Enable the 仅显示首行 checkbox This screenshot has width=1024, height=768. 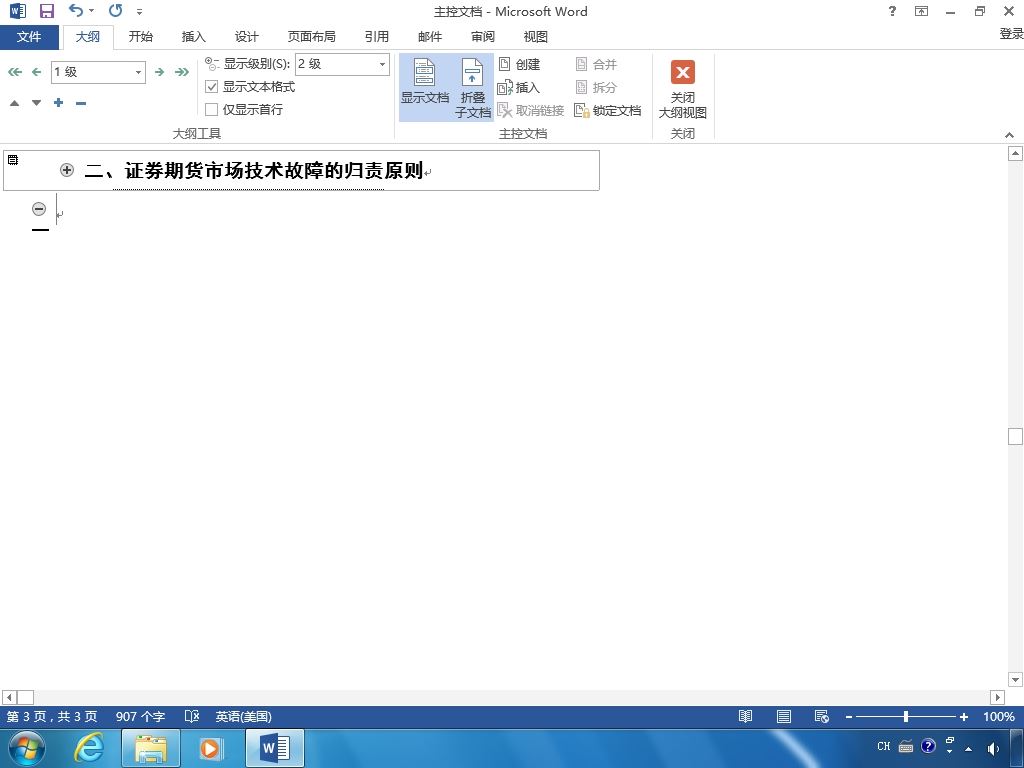[x=212, y=109]
